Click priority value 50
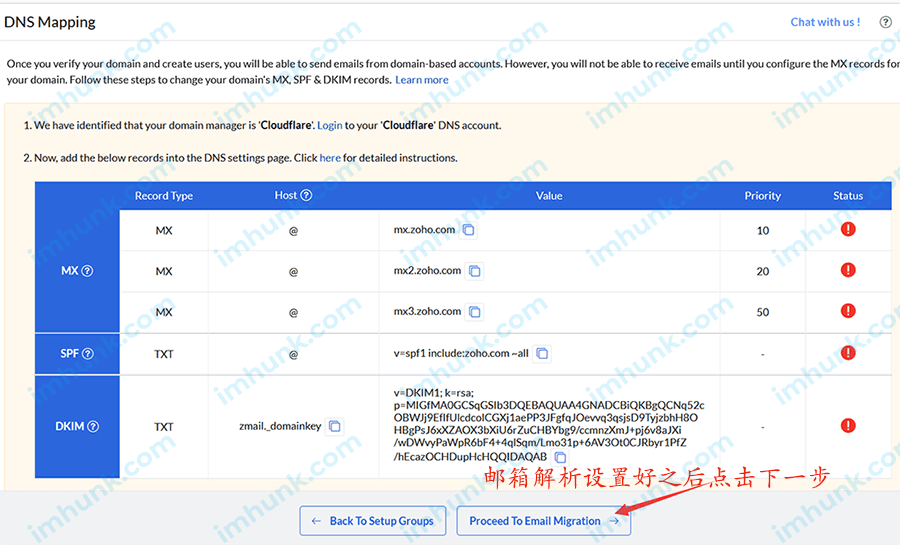 762,312
